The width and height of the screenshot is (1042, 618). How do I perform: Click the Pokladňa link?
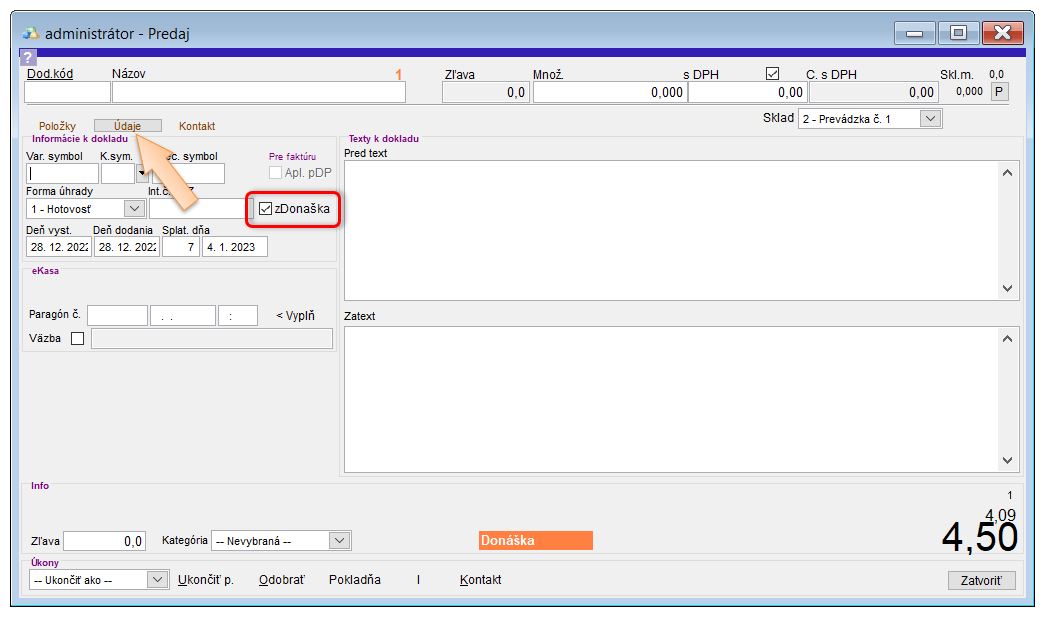coord(354,580)
